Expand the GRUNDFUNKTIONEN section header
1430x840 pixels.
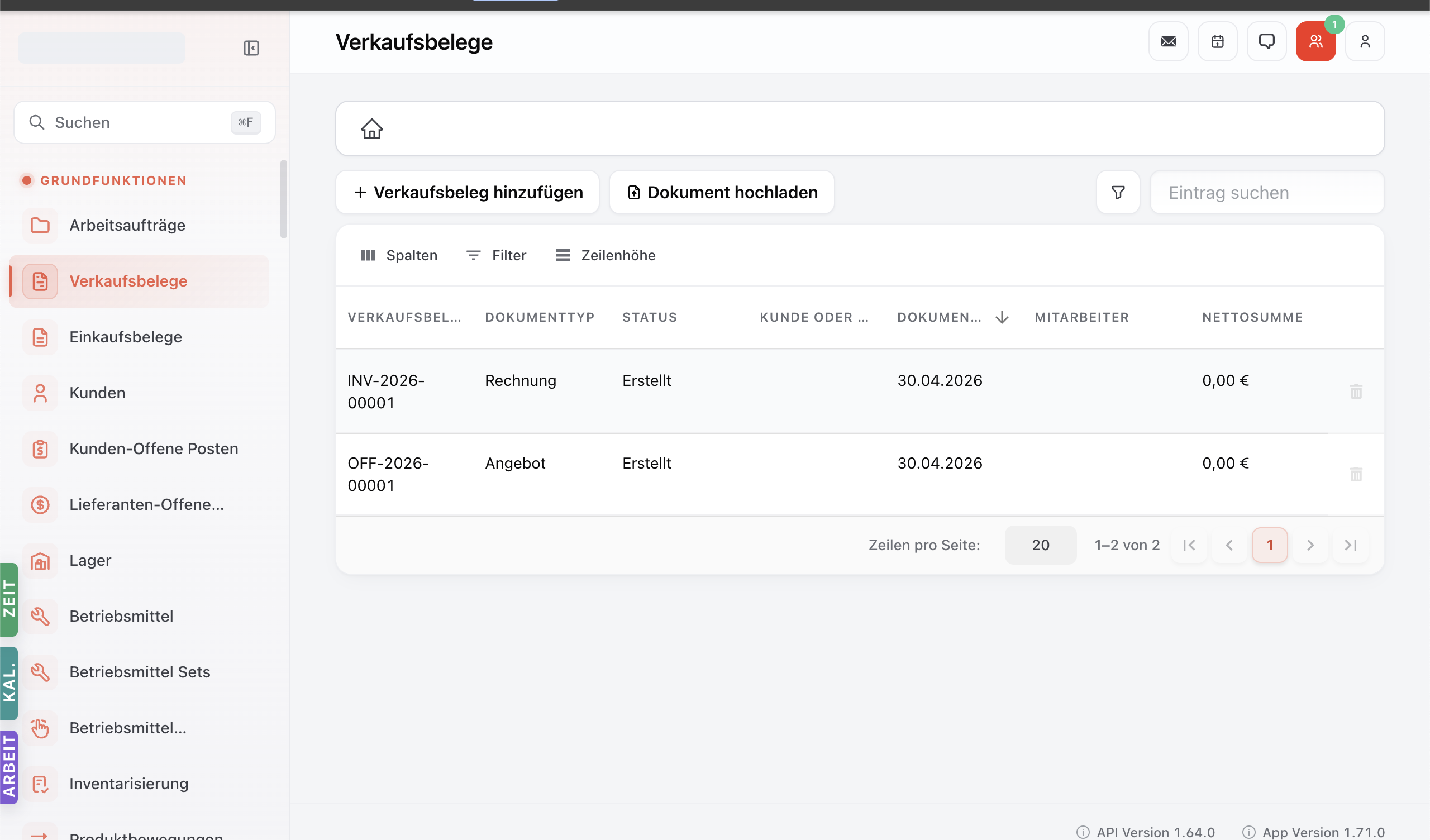pos(103,180)
